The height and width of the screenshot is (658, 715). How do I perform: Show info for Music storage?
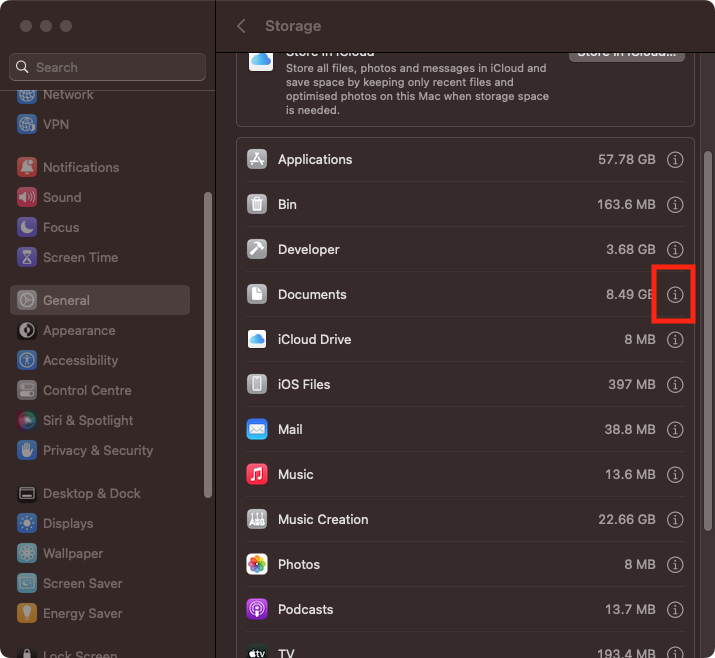point(675,475)
